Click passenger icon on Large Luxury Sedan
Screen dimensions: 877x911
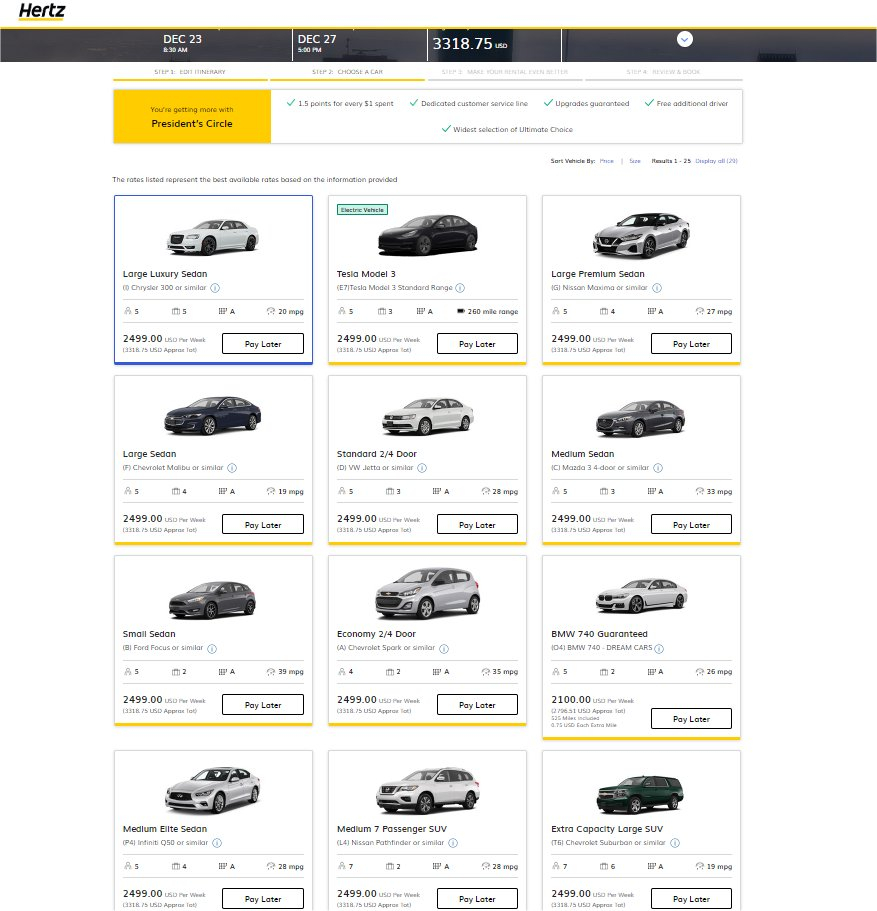(x=128, y=311)
